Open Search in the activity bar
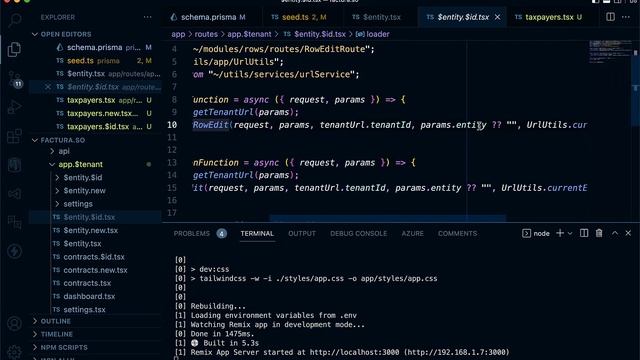Screen dimensions: 640x360 point(15,20)
